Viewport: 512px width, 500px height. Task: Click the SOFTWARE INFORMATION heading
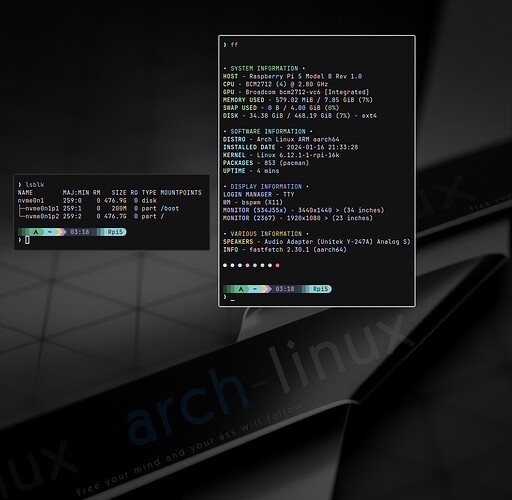coord(268,131)
